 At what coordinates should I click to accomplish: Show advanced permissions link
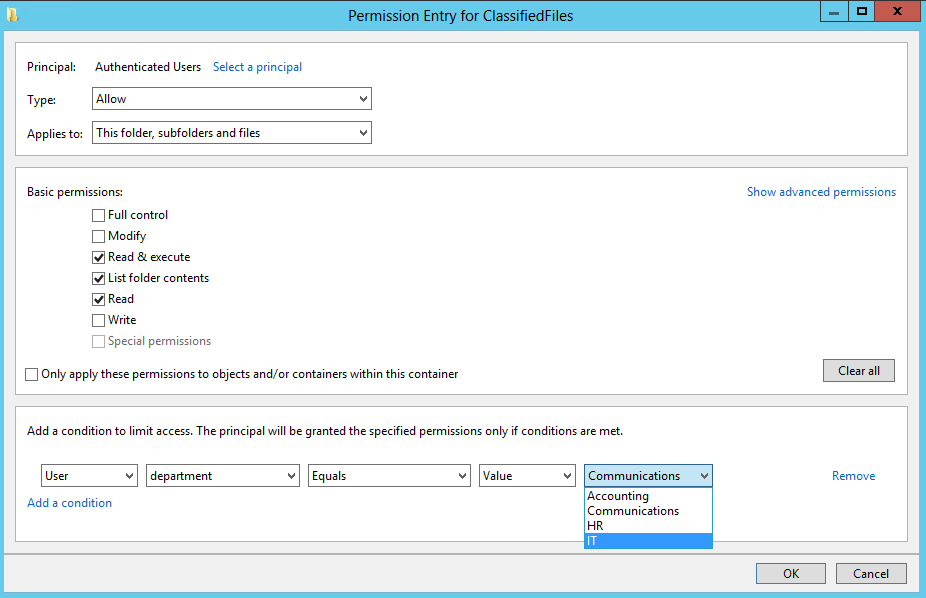coord(821,192)
